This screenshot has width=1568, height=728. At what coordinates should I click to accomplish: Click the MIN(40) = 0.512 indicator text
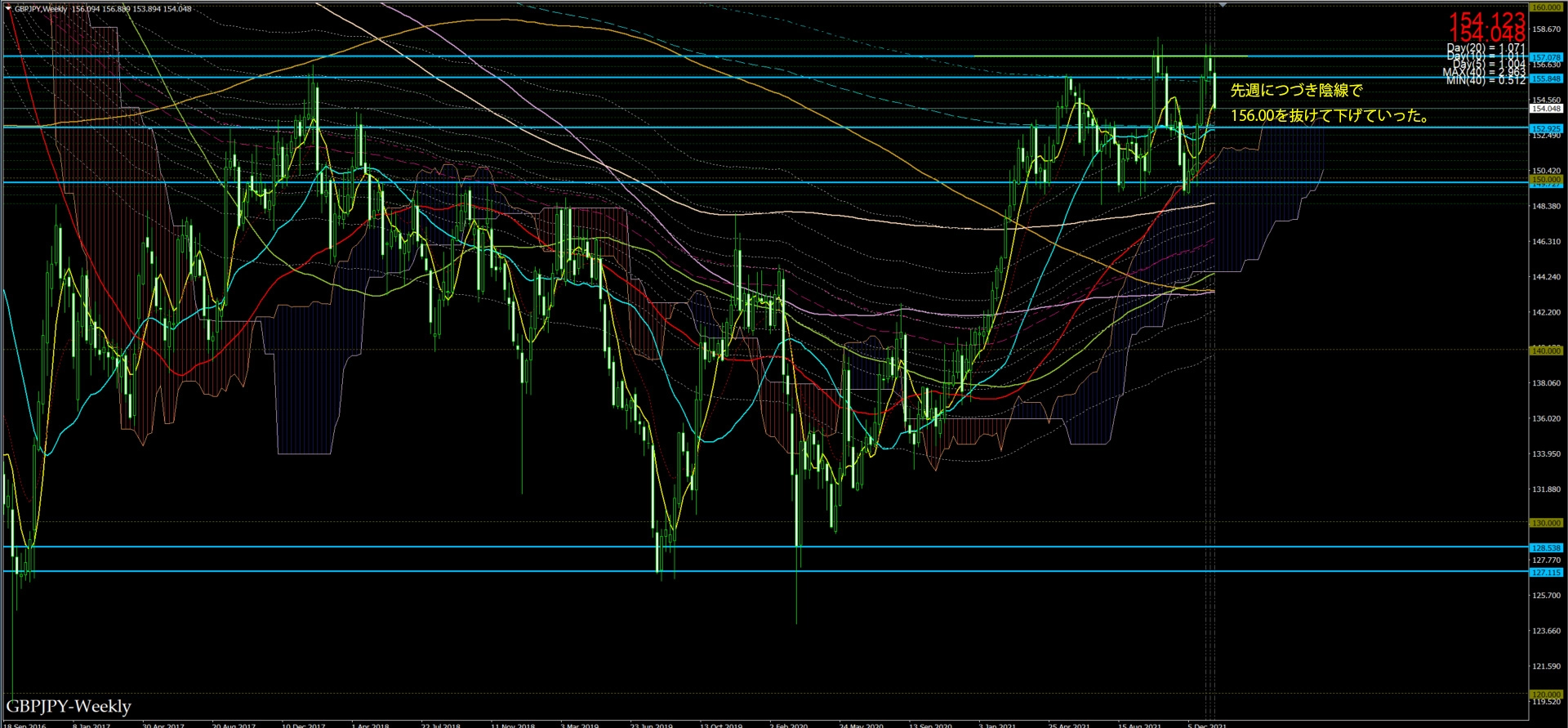pyautogui.click(x=1486, y=80)
